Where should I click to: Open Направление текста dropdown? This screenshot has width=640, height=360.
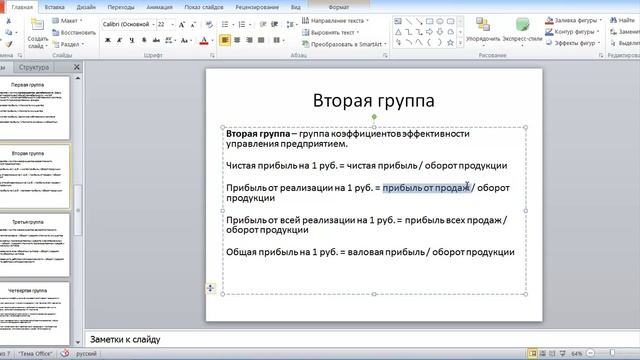point(335,20)
